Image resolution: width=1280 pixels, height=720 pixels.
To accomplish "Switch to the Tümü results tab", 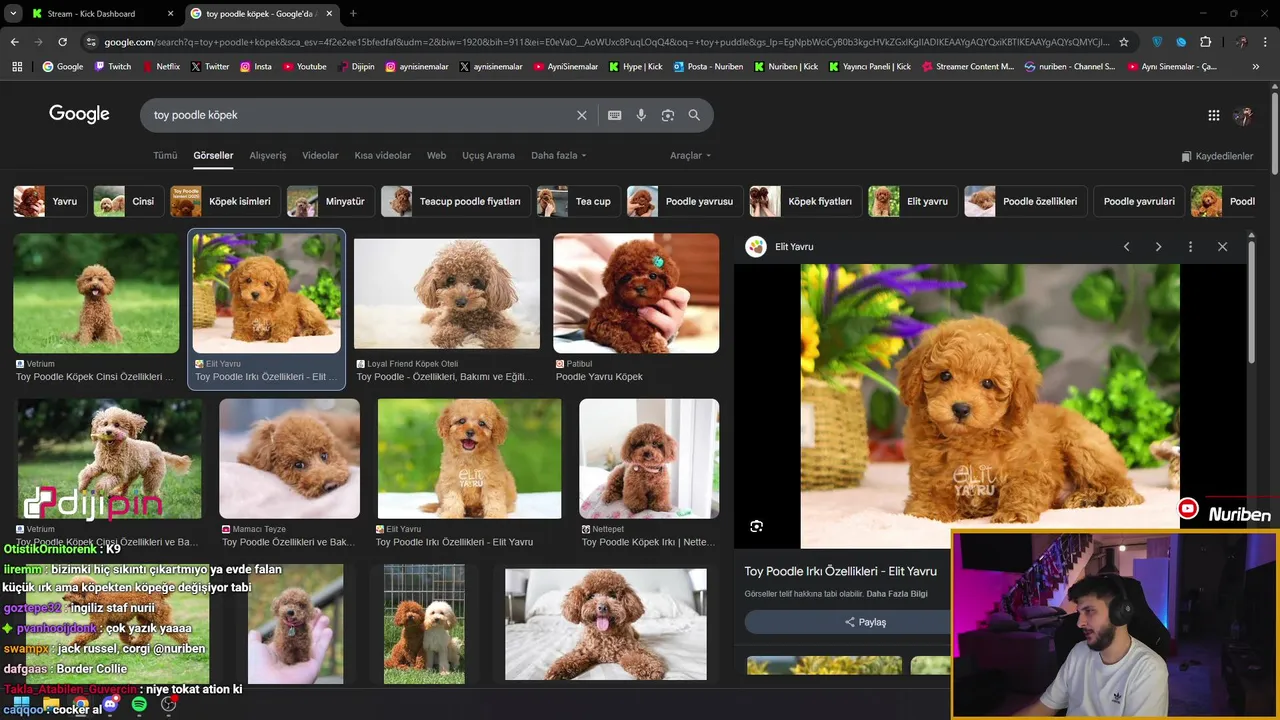I will (165, 156).
